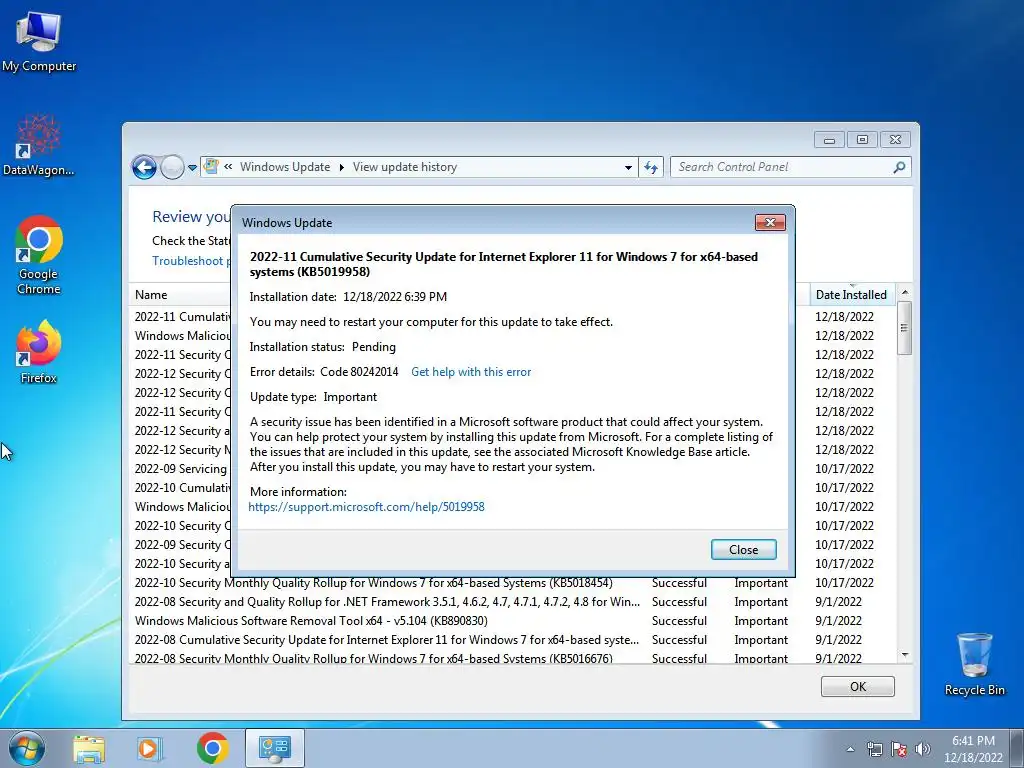Screen dimensions: 1024x768
Task: Sort by Name column header
Action: click(180, 295)
